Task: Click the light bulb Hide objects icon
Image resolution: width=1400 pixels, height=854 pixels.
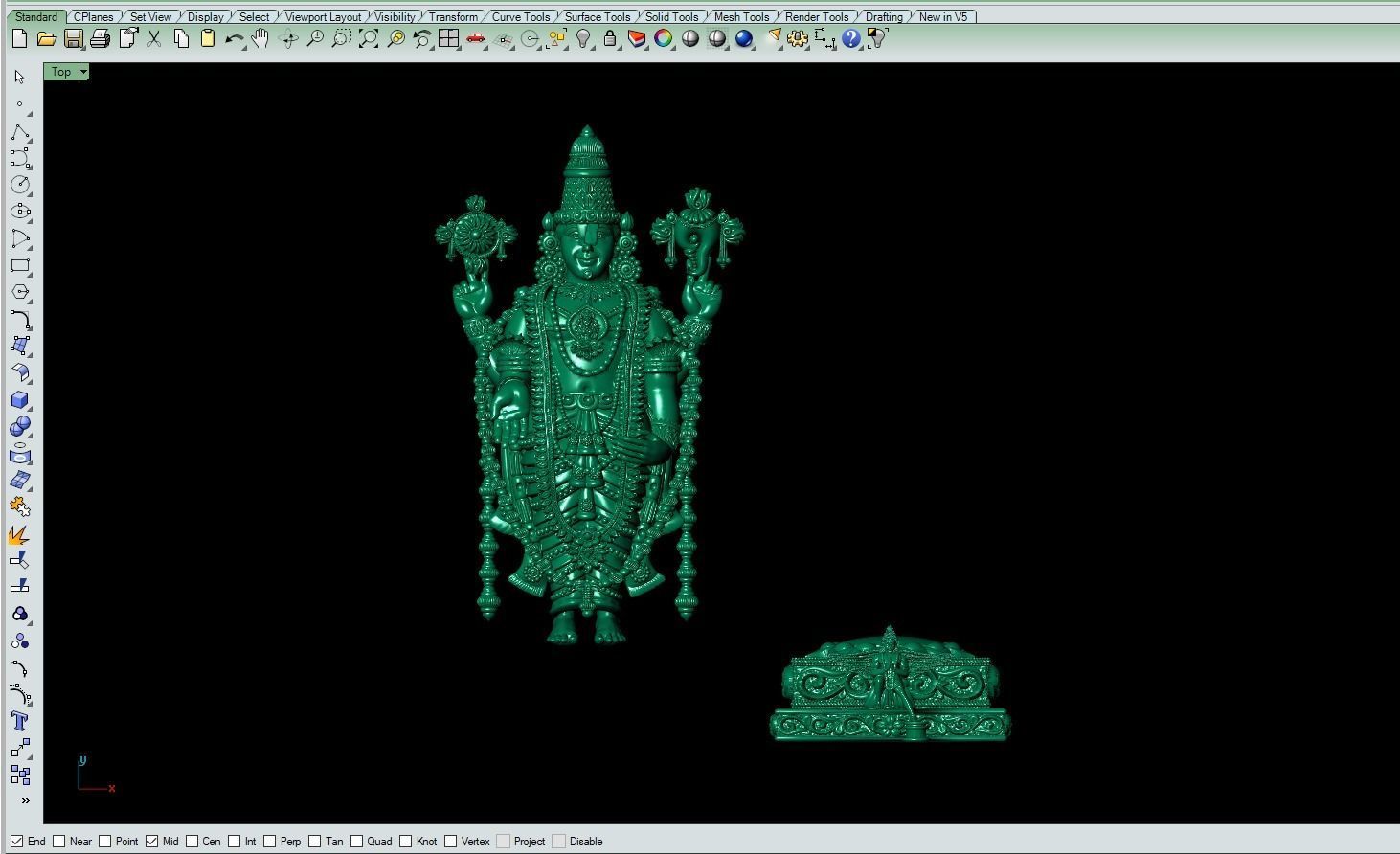Action: pyautogui.click(x=583, y=39)
